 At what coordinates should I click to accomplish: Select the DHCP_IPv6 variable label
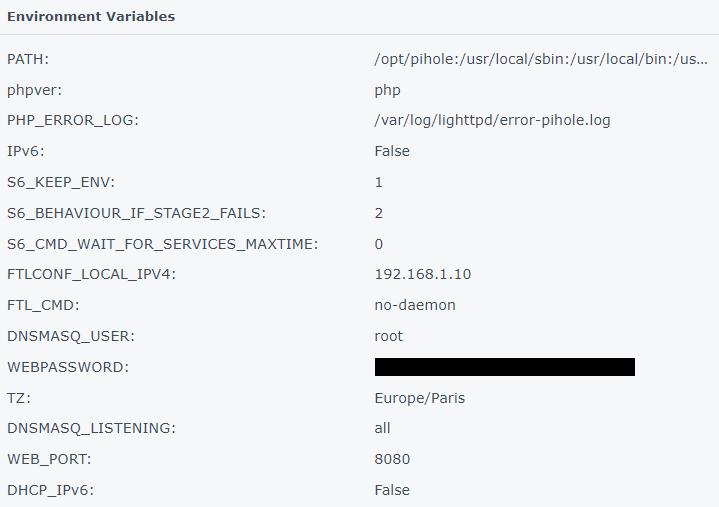tap(50, 490)
